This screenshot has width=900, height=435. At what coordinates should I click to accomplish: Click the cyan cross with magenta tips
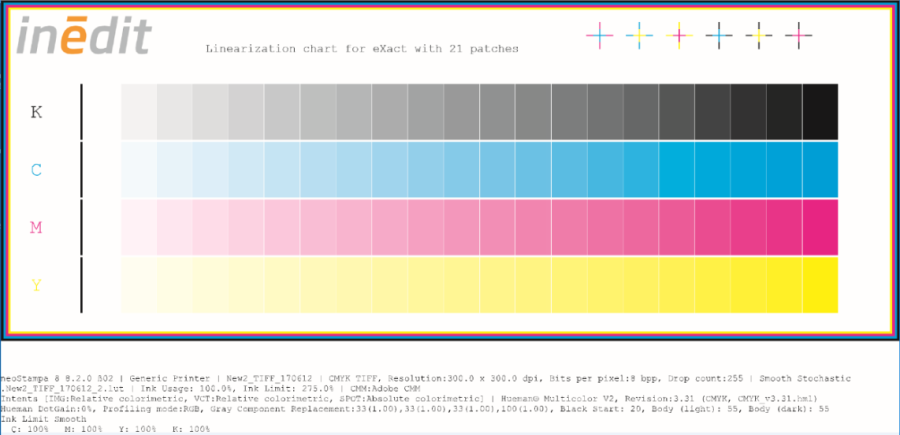pyautogui.click(x=600, y=35)
